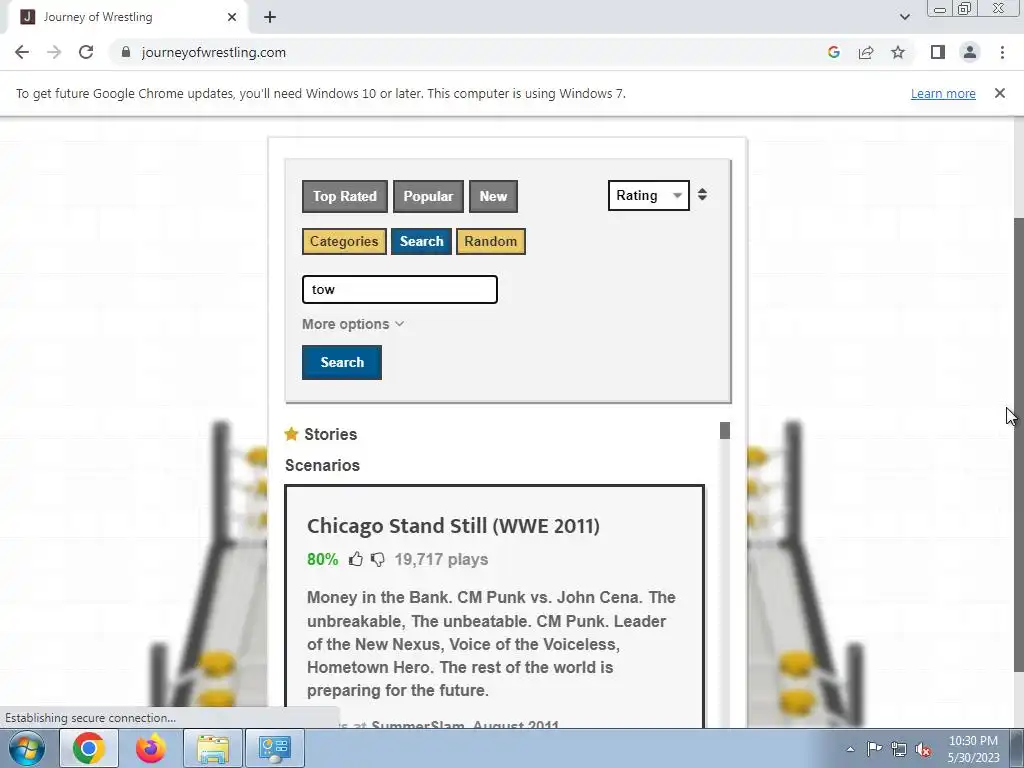Launch Firefox from the taskbar
The image size is (1024, 768).
(x=150, y=748)
